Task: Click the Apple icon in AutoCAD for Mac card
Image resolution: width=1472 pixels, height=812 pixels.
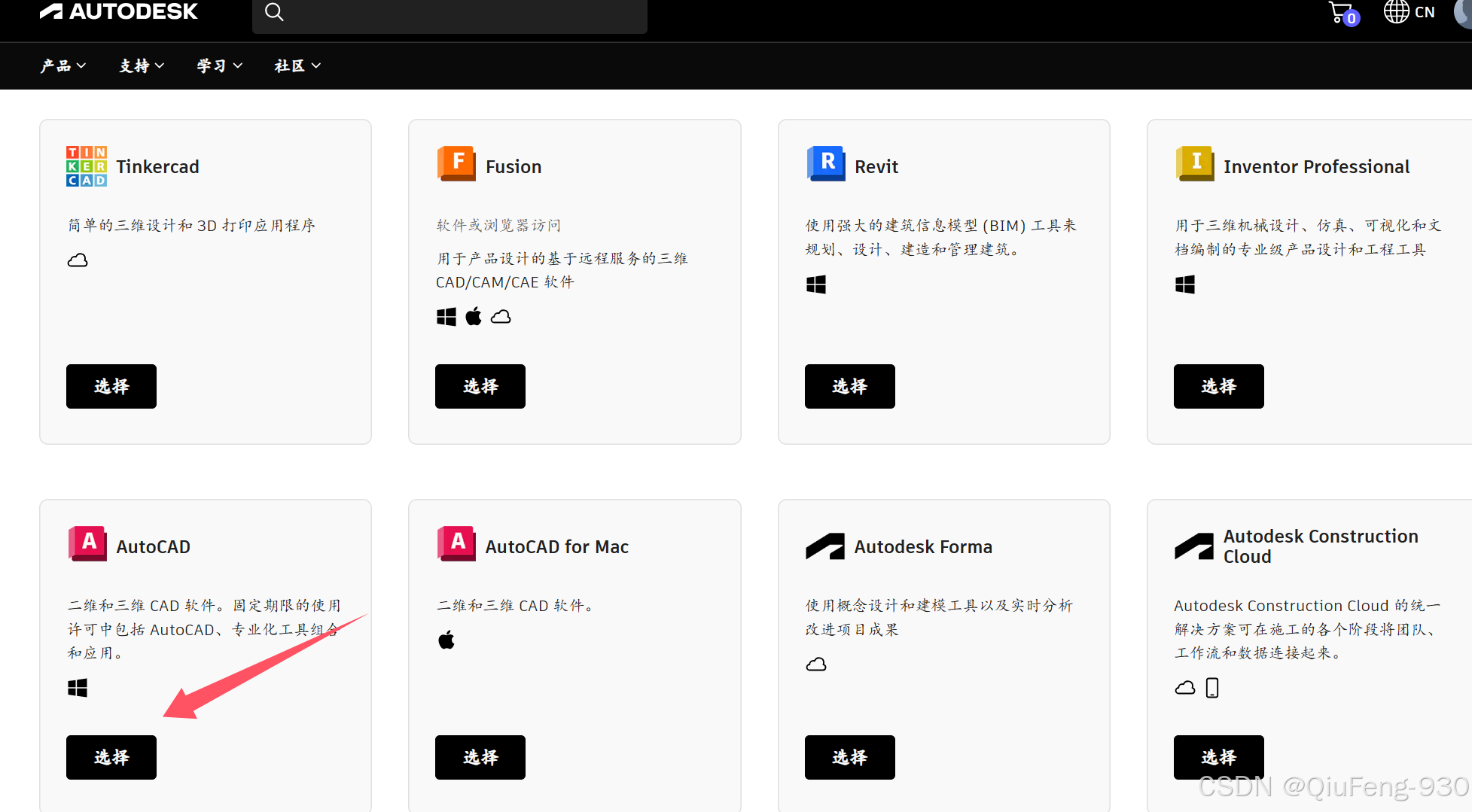Action: [446, 640]
